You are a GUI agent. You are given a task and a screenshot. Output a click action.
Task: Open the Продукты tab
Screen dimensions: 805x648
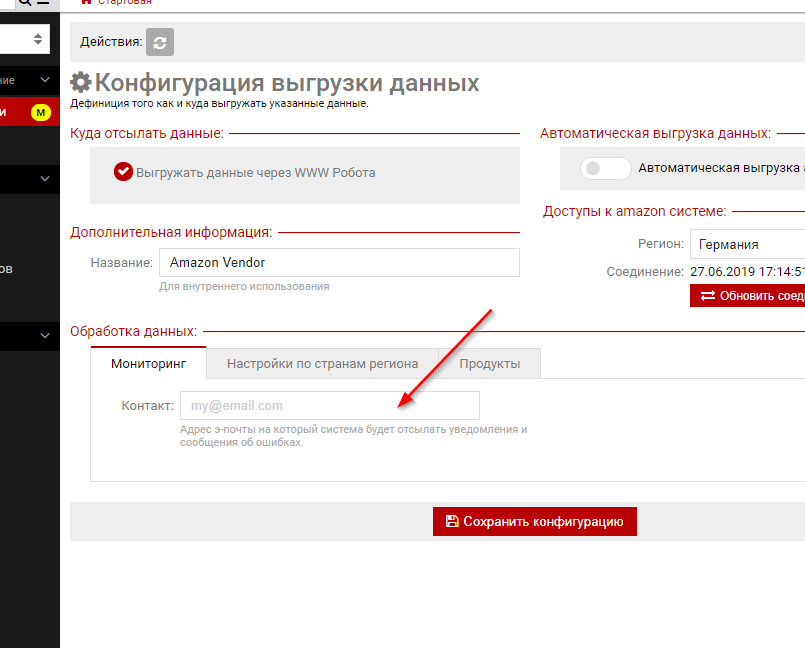[490, 363]
